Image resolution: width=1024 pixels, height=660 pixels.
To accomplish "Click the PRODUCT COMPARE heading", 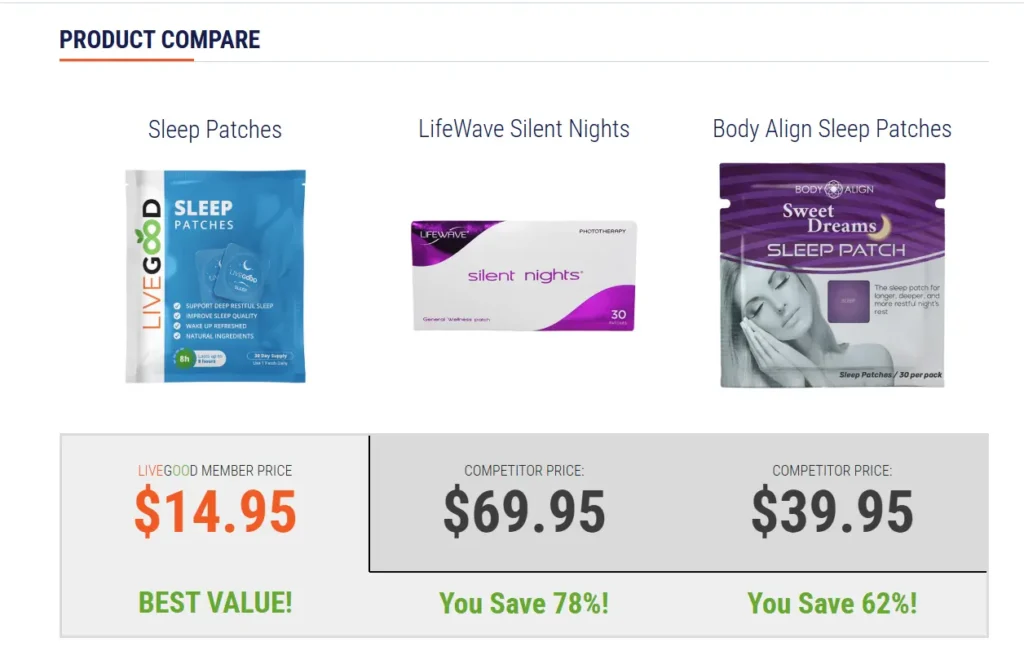I will 160,40.
